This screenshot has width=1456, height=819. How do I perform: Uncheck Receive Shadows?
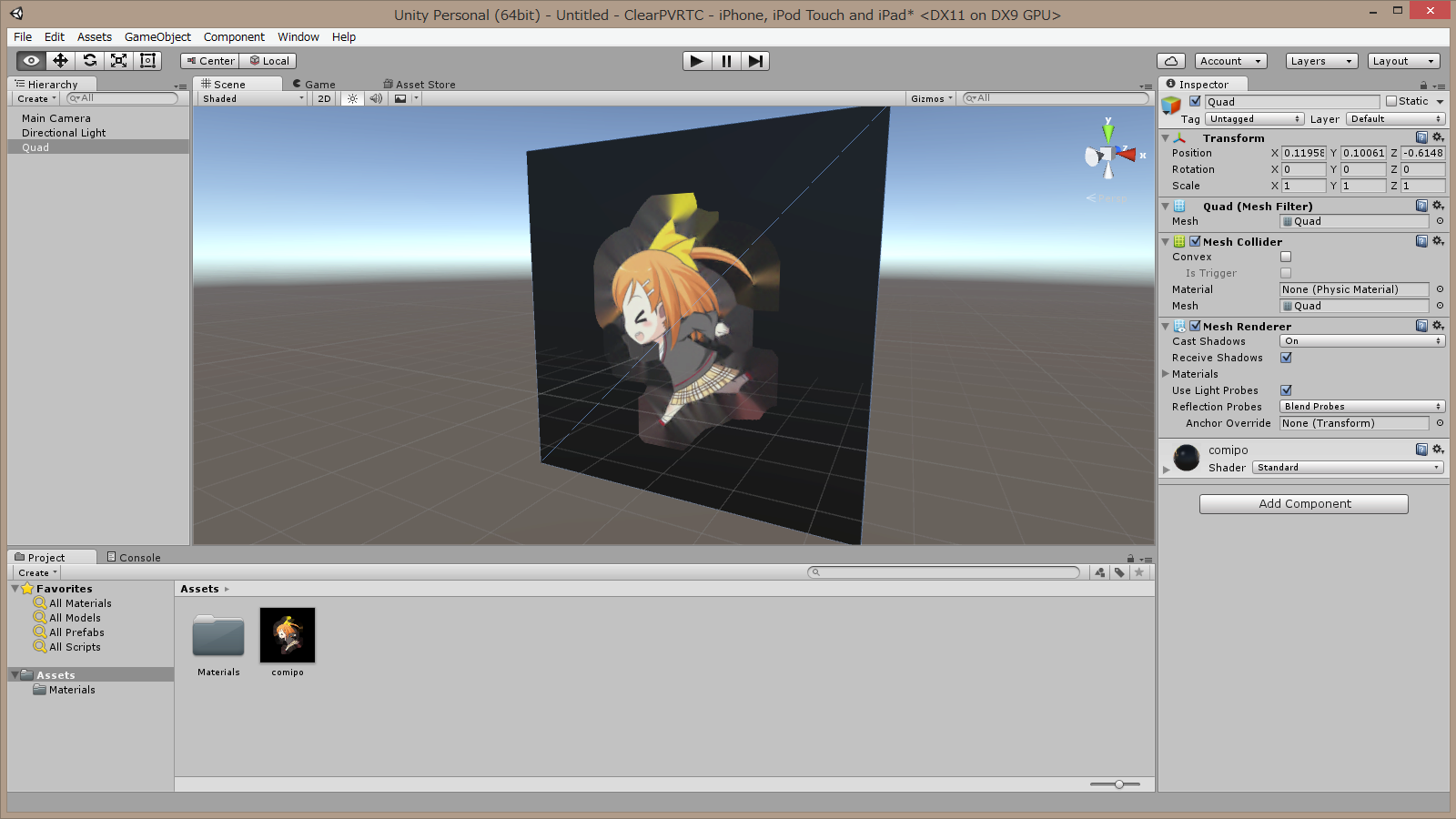click(x=1286, y=358)
